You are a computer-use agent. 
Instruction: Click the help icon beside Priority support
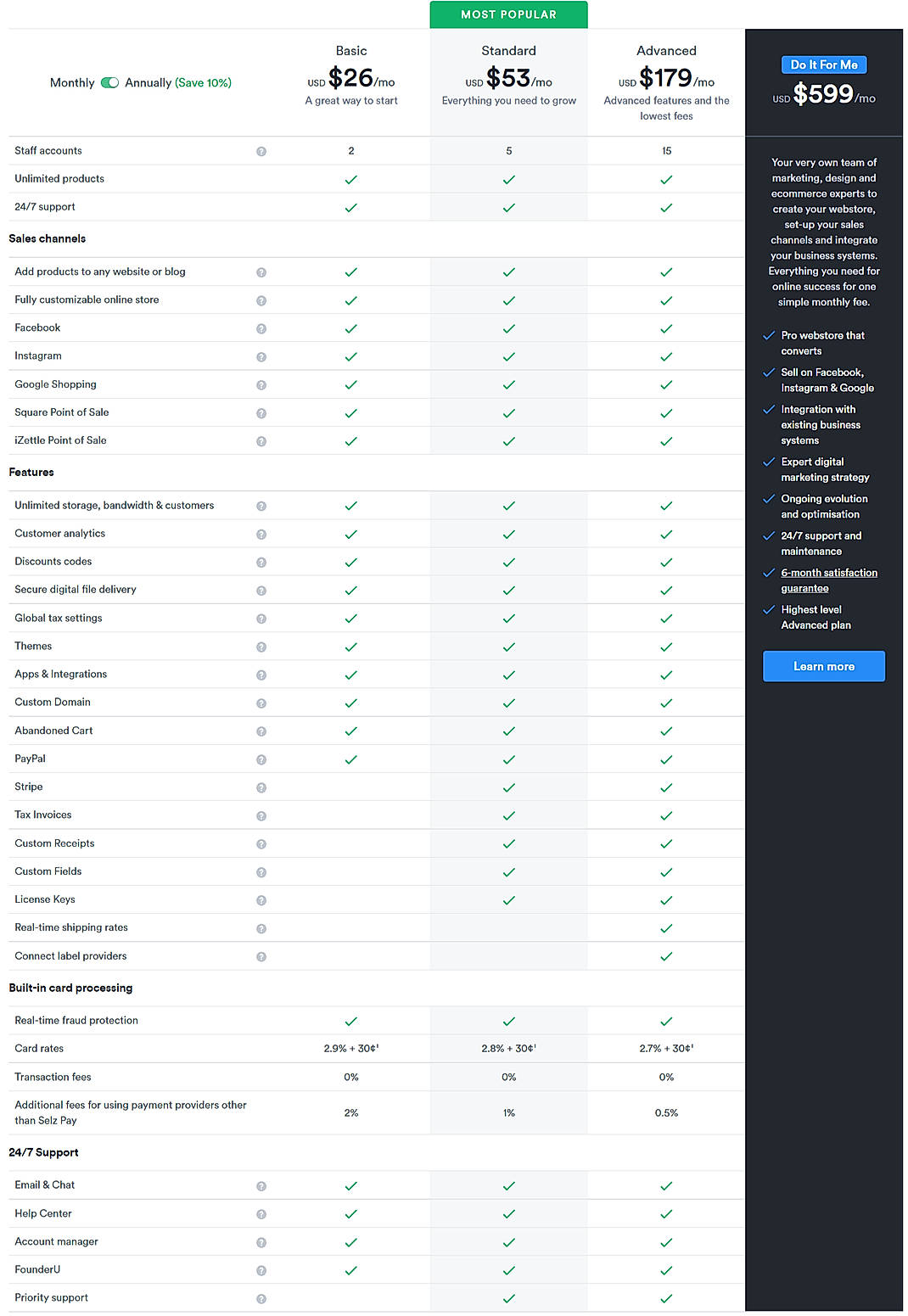coord(261,1298)
